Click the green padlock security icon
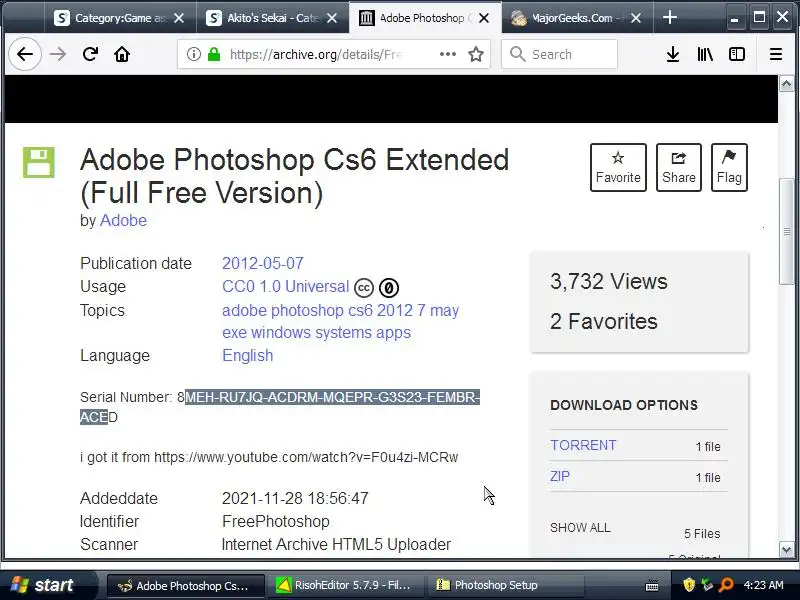Viewport: 800px width, 600px height. point(214,54)
